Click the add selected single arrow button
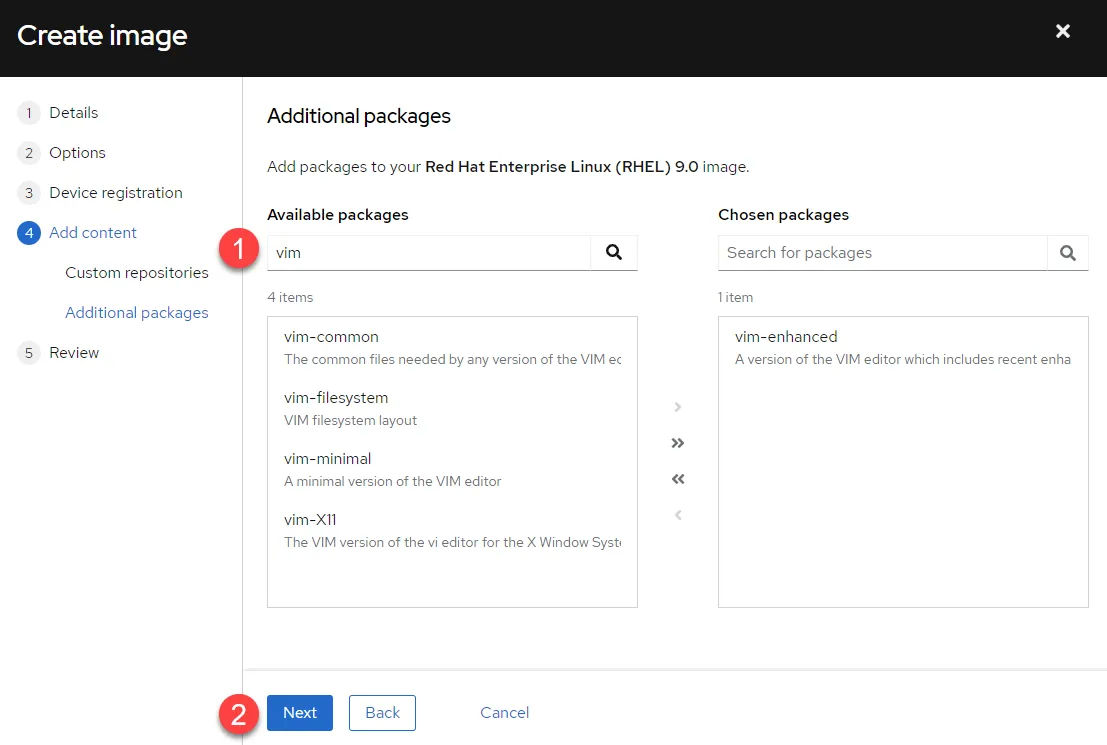 [678, 407]
